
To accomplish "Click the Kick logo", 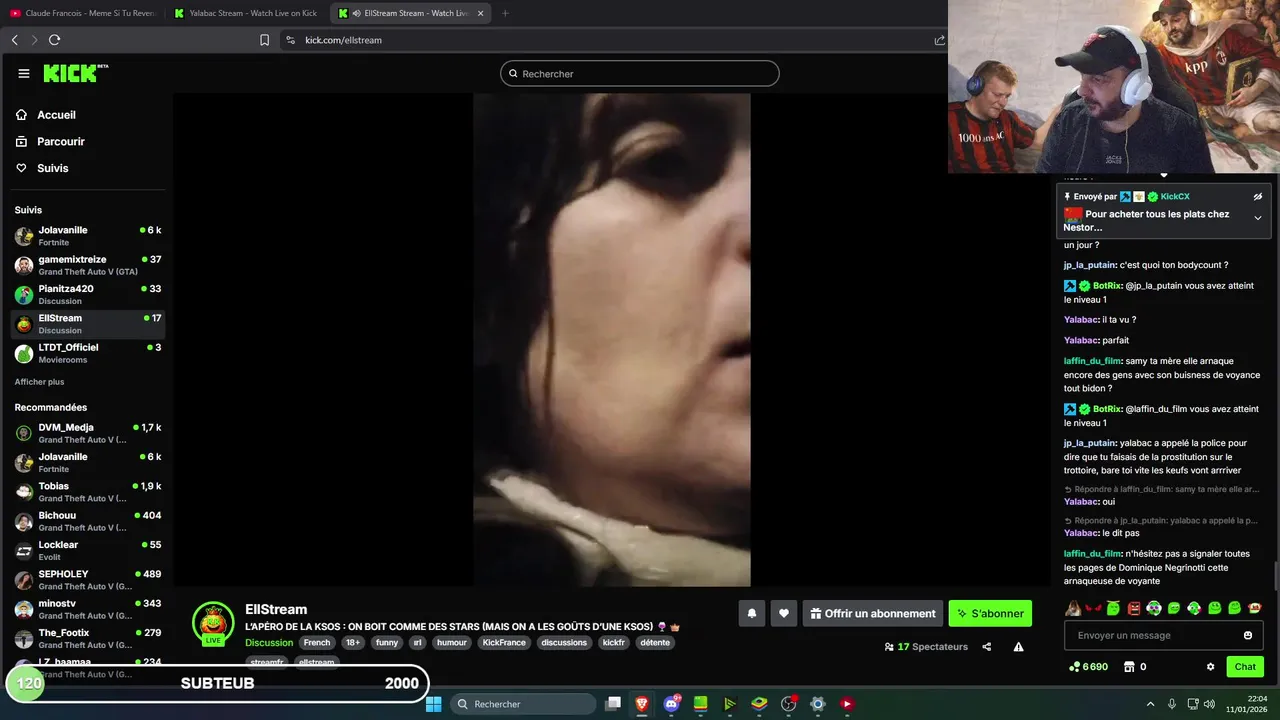I will [x=75, y=73].
